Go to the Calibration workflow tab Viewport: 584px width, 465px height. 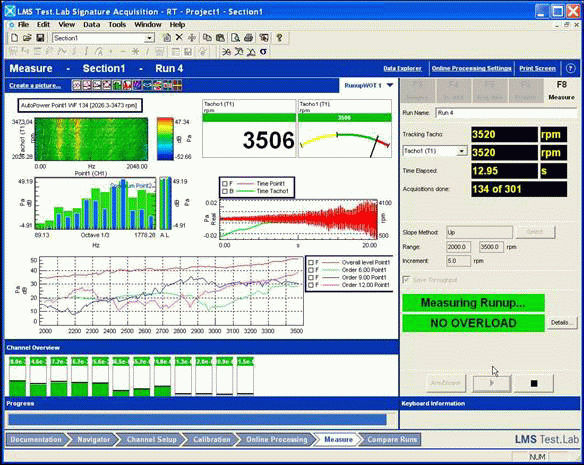pos(212,439)
